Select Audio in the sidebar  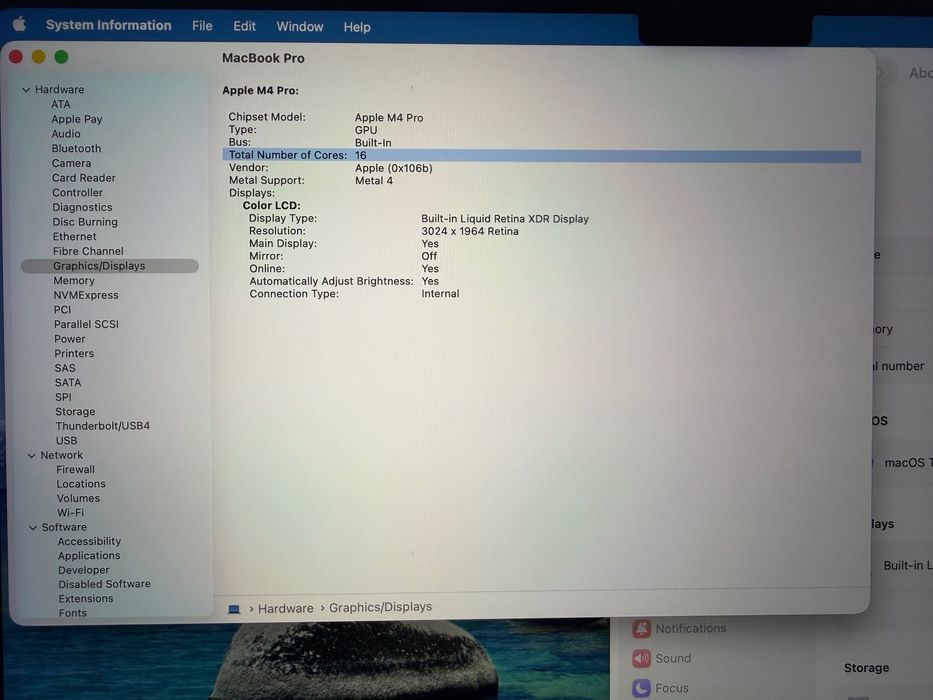click(x=66, y=134)
